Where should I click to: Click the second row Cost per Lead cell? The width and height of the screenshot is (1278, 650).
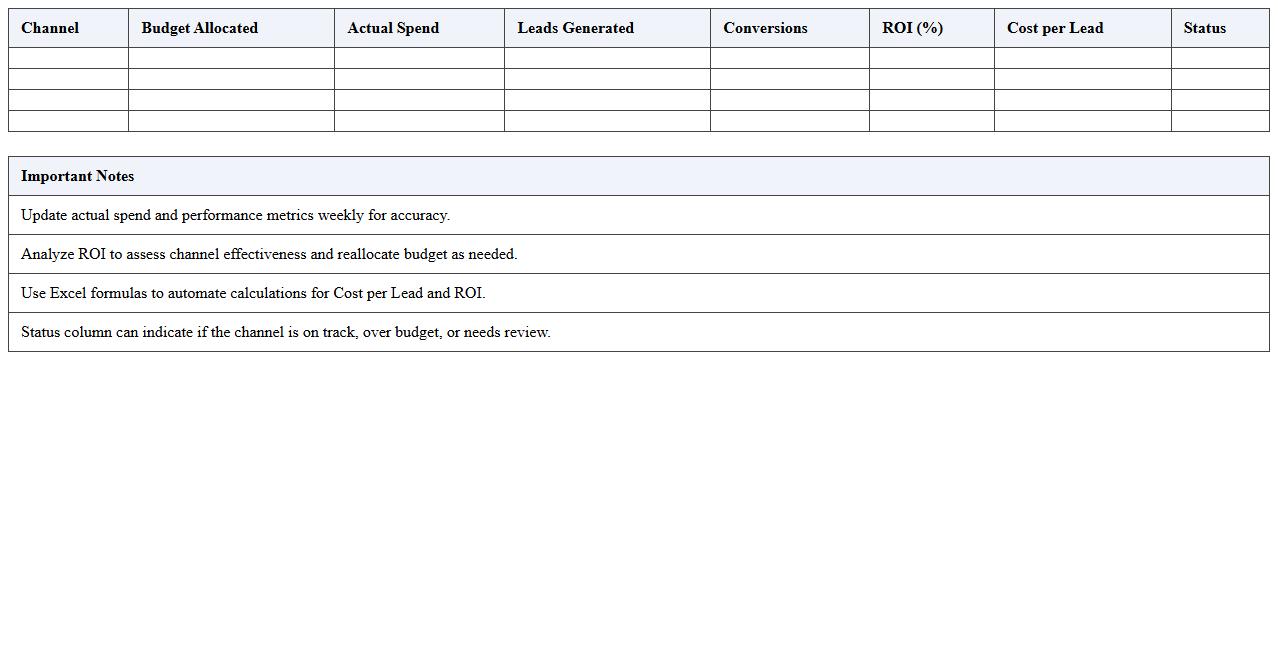click(1081, 78)
